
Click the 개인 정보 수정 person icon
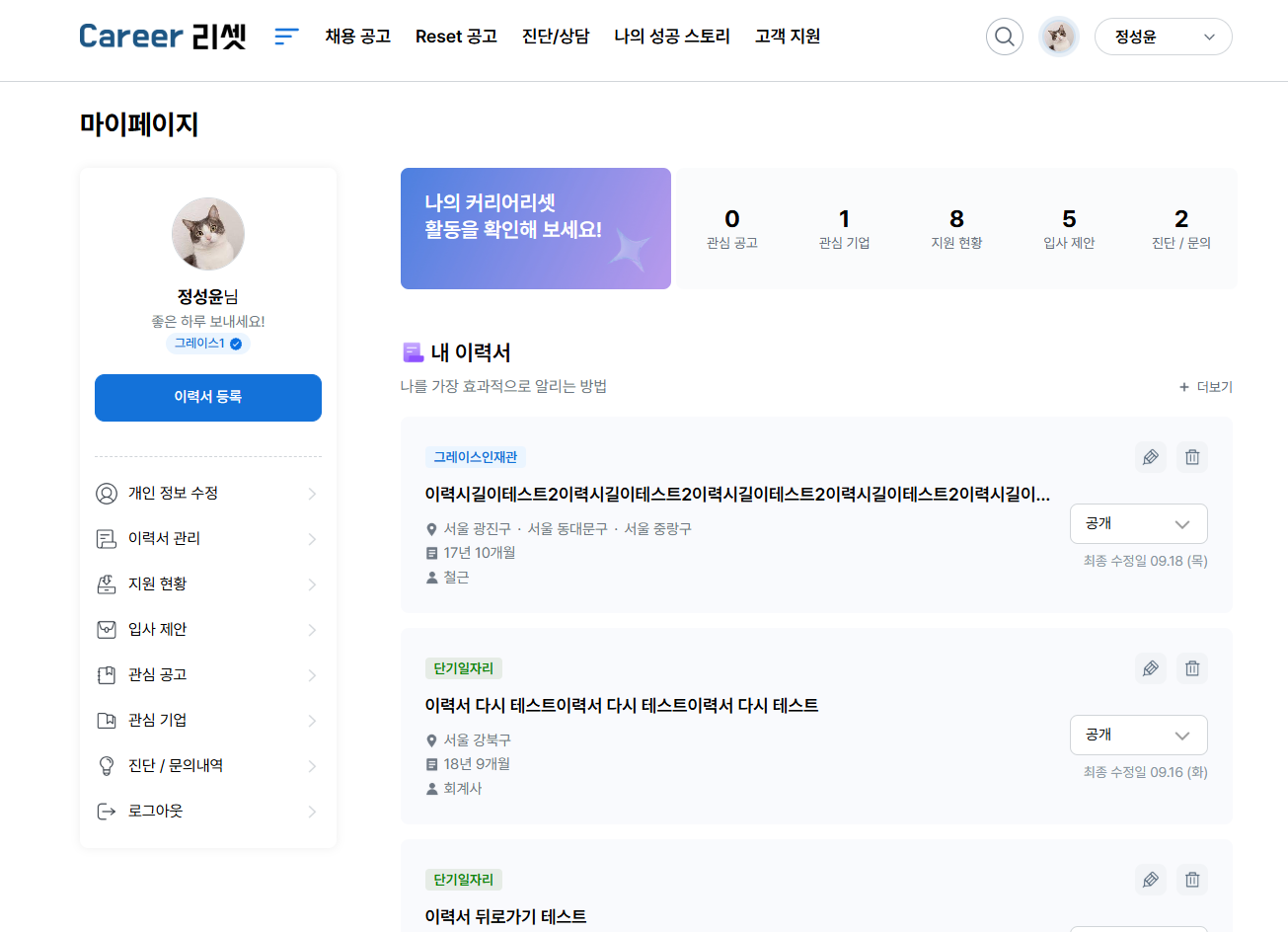[x=107, y=494]
